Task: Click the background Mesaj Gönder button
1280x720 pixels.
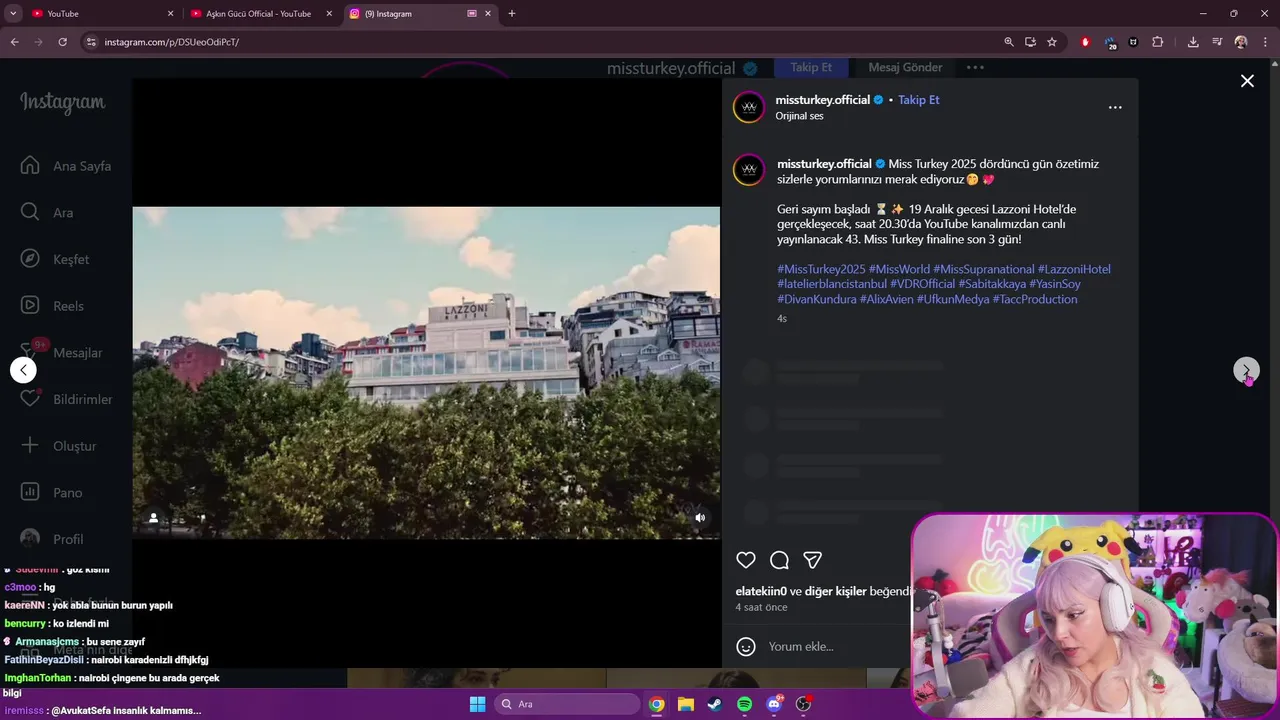Action: pyautogui.click(x=905, y=67)
